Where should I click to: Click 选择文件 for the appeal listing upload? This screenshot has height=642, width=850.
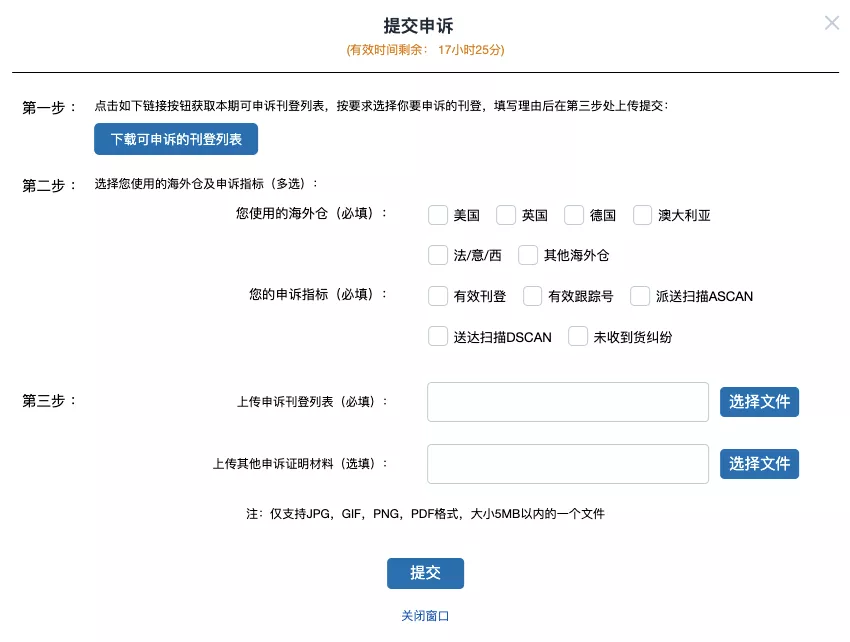(759, 401)
